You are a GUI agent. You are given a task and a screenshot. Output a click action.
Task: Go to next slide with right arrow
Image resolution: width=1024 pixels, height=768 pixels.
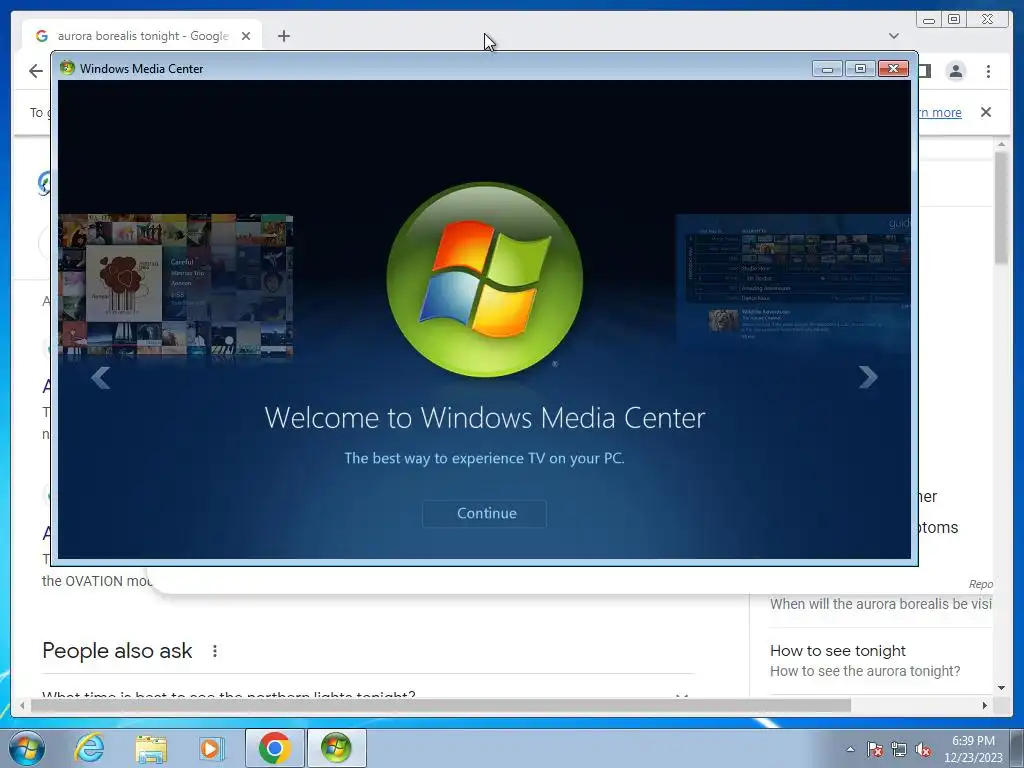(x=867, y=377)
